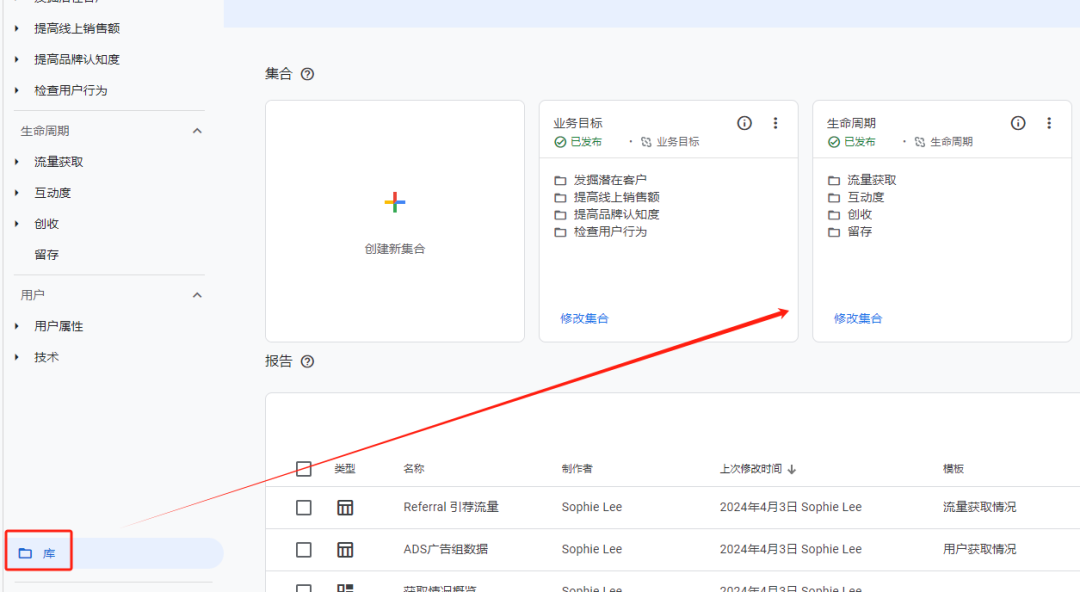
Task: Click folder icon for 留存 in card
Action: tap(833, 232)
